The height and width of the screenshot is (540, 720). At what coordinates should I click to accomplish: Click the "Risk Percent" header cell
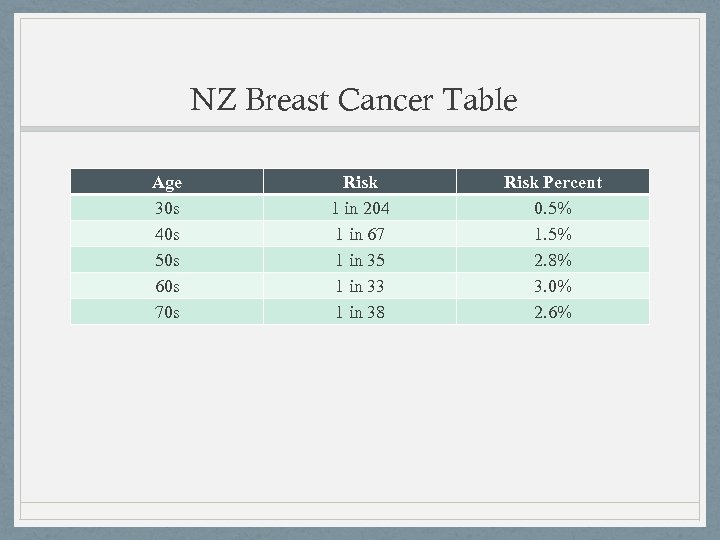tap(552, 182)
